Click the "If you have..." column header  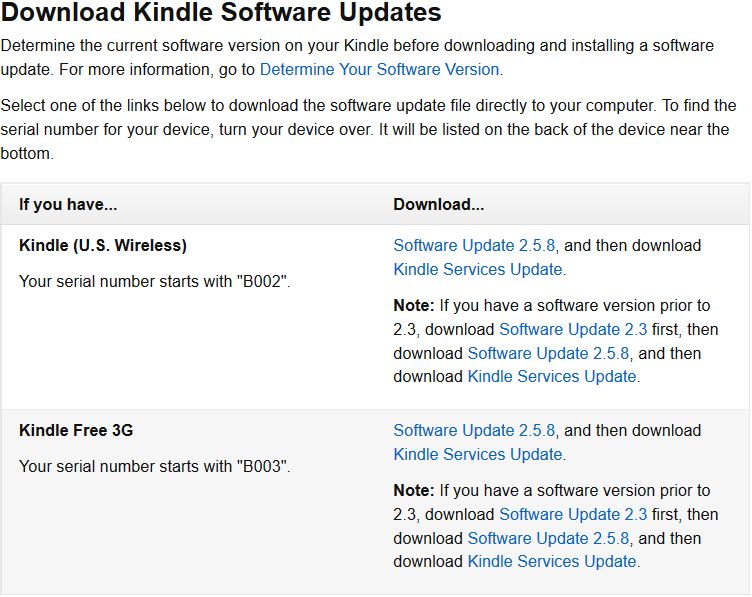[68, 204]
